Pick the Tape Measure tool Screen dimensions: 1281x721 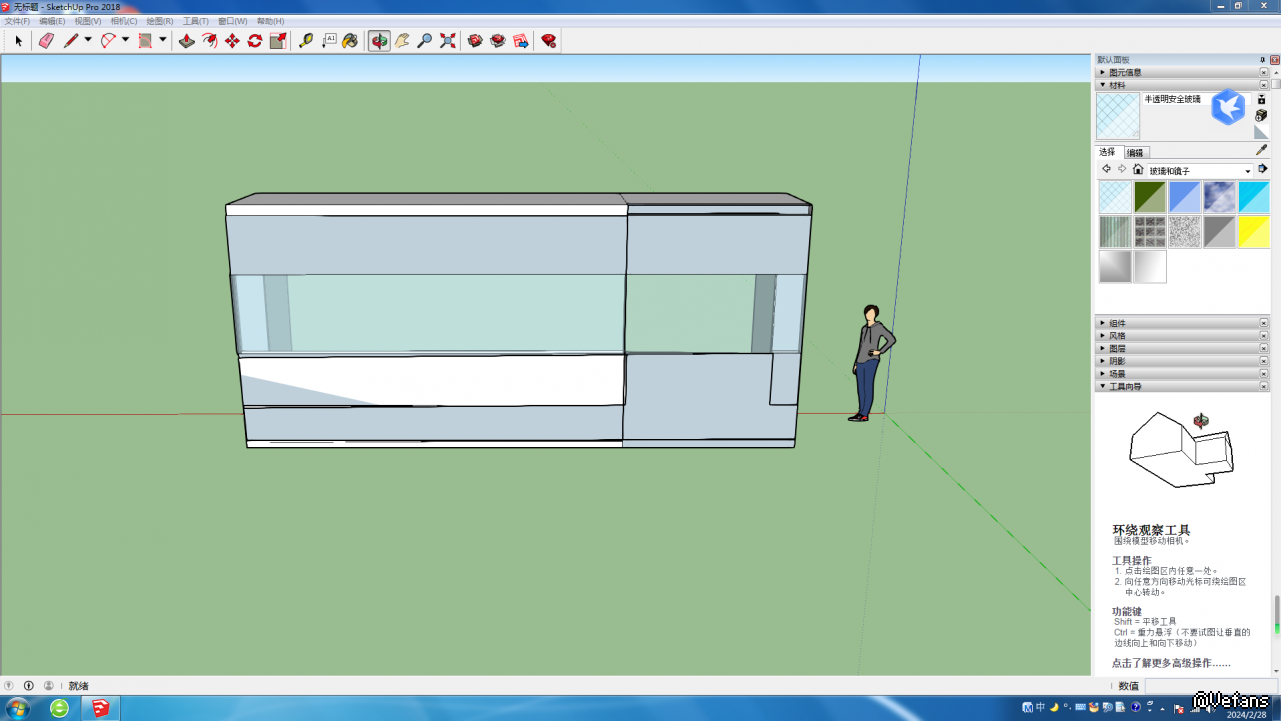point(306,41)
